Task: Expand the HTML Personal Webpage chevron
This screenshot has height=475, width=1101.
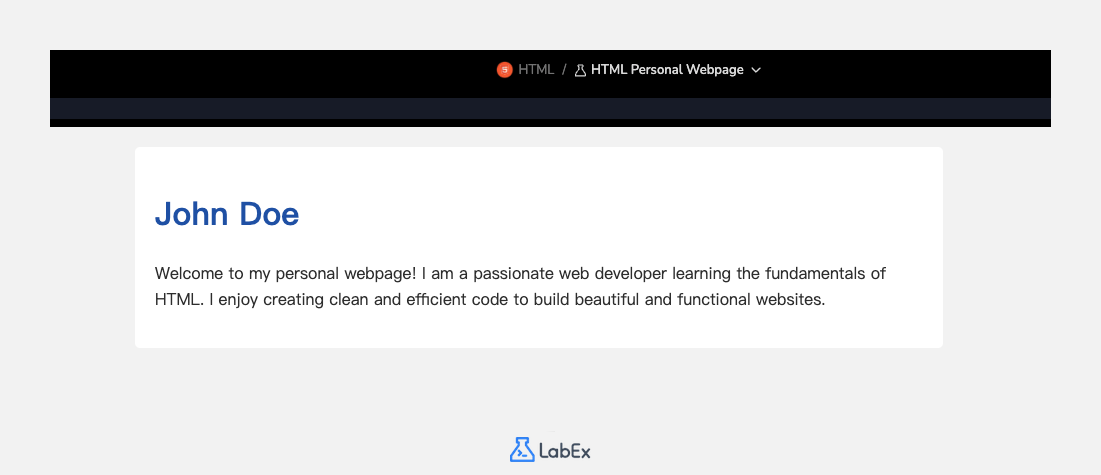Action: point(756,70)
